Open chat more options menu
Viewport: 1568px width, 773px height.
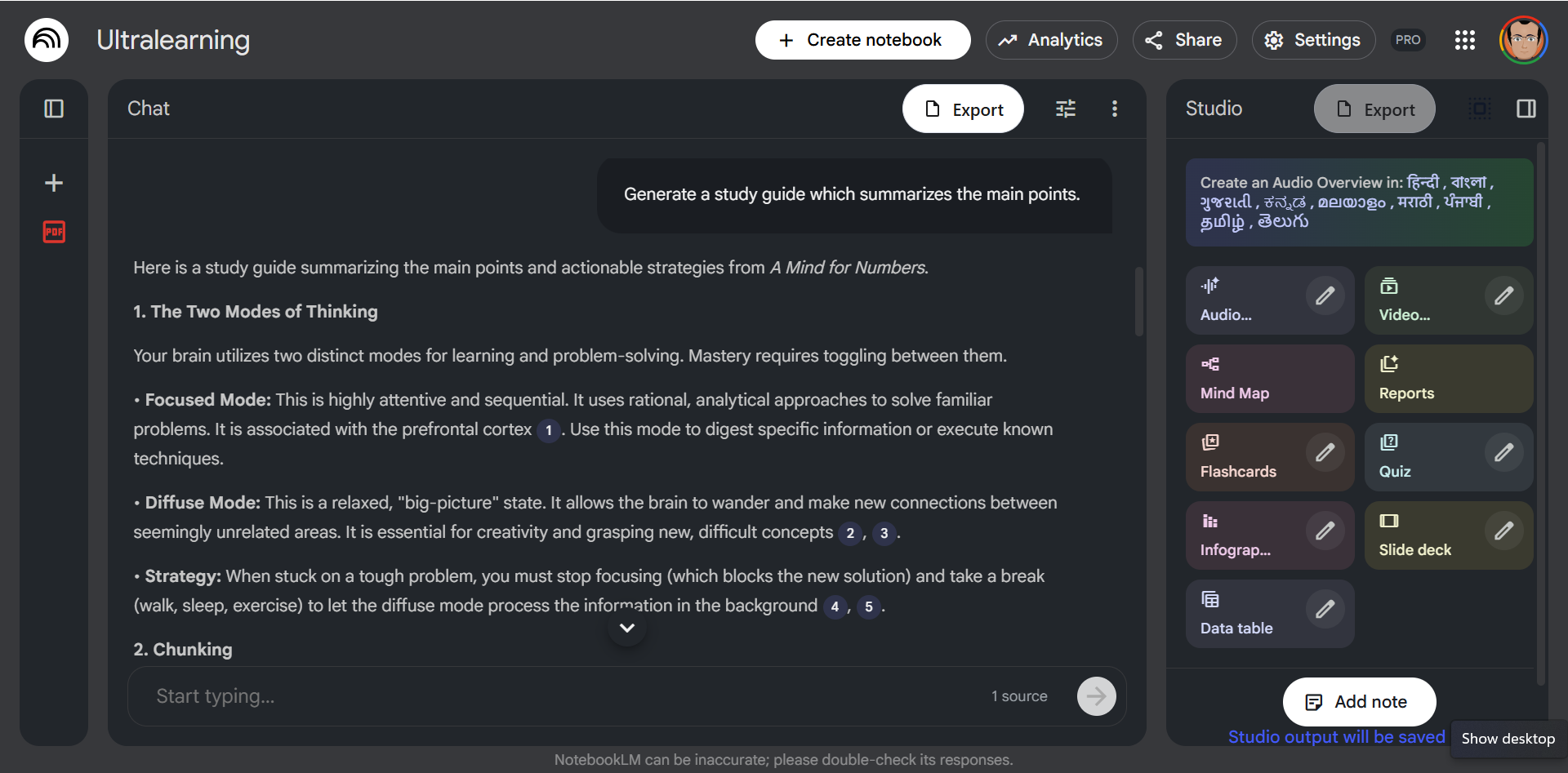[1115, 109]
